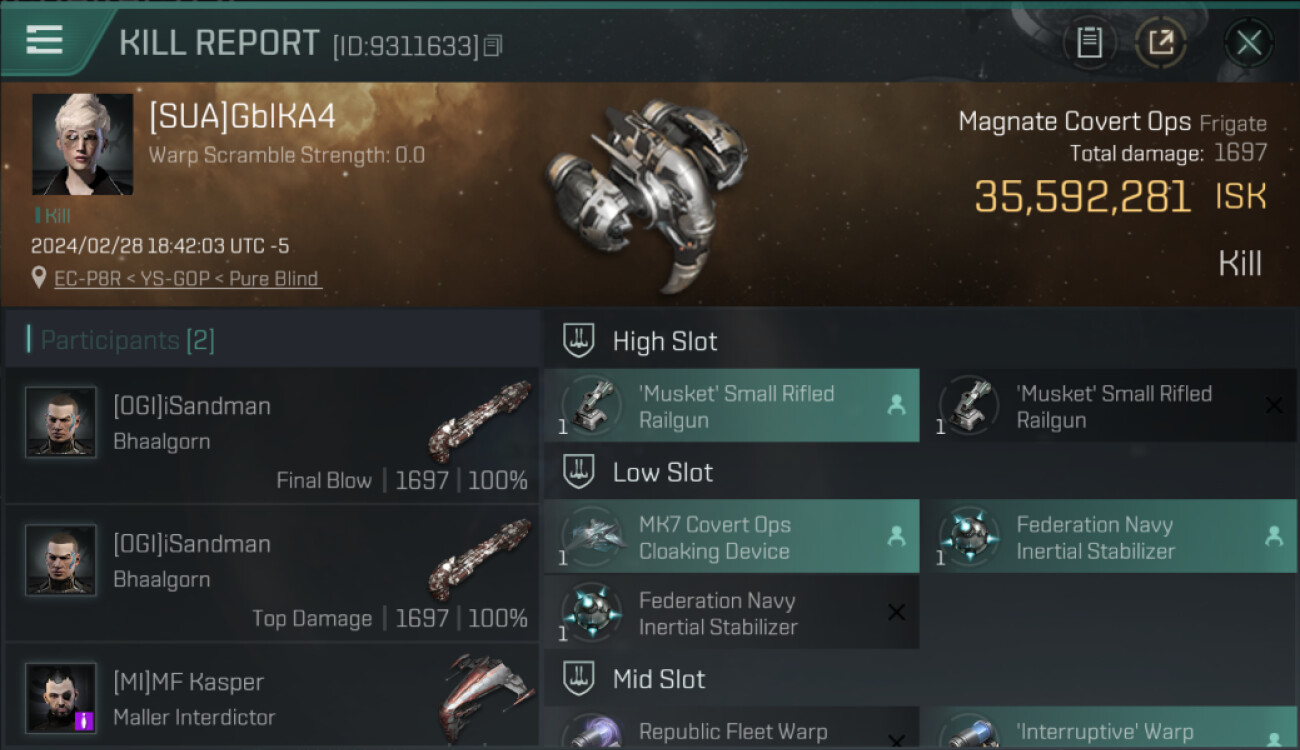
Task: Close the kill report window
Action: point(1248,43)
